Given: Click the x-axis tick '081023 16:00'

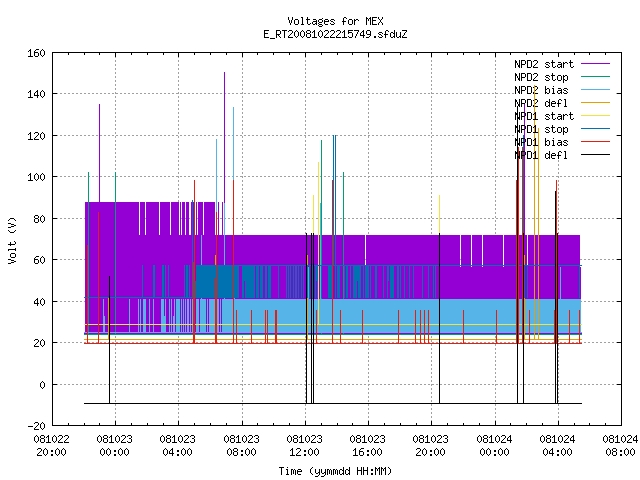Looking at the screenshot, I should pos(367,446).
